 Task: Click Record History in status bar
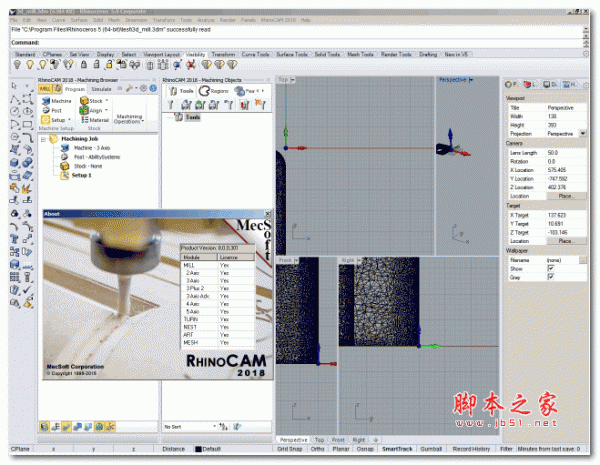(x=471, y=449)
